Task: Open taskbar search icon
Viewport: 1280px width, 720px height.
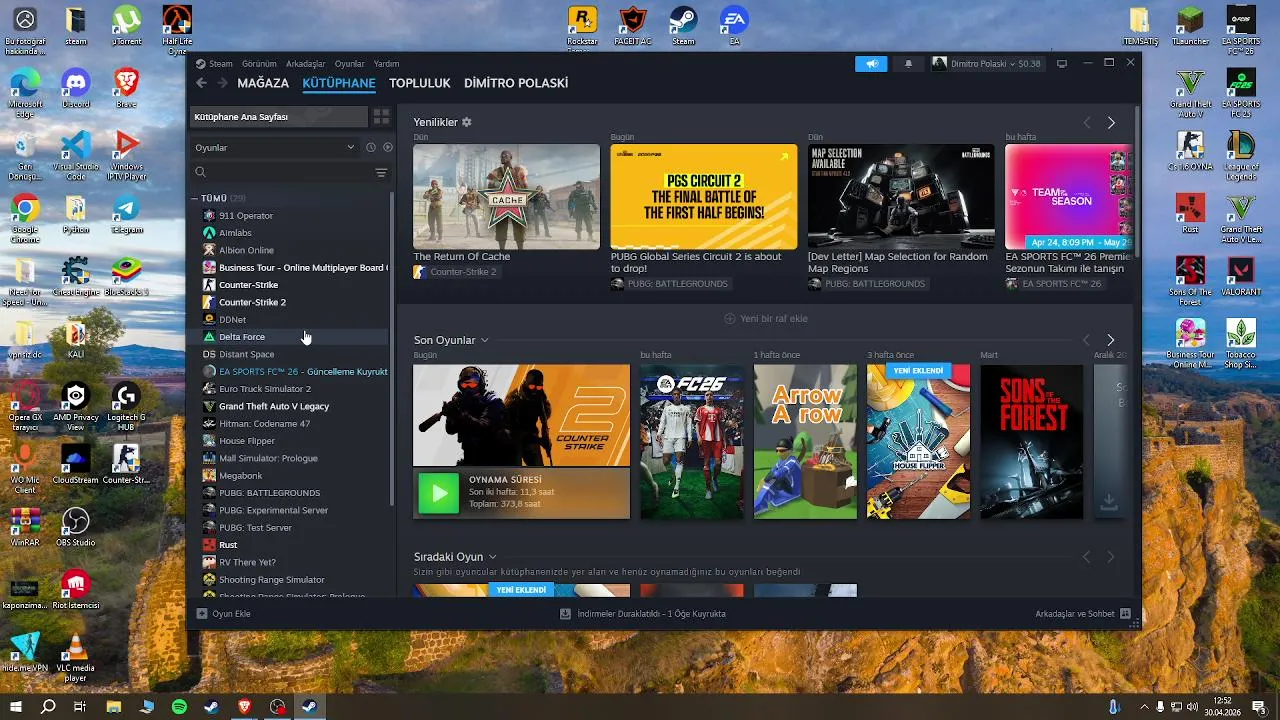Action: (x=48, y=707)
